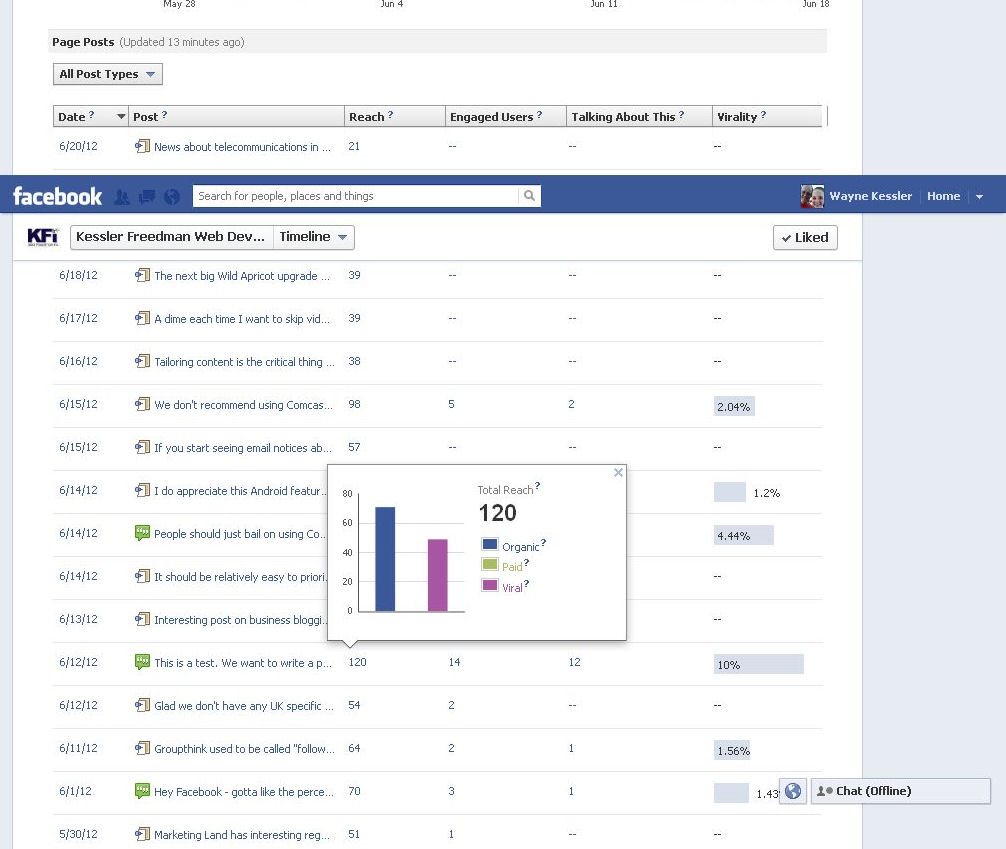The image size is (1006, 849).
Task: Open the Timeline dropdown
Action: click(314, 237)
